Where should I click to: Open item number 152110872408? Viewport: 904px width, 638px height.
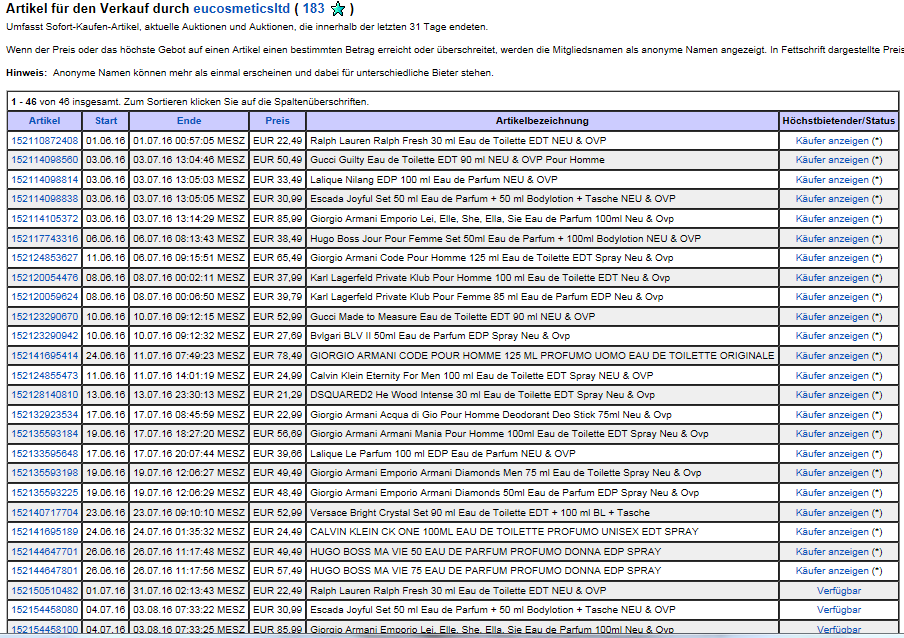pyautogui.click(x=45, y=141)
